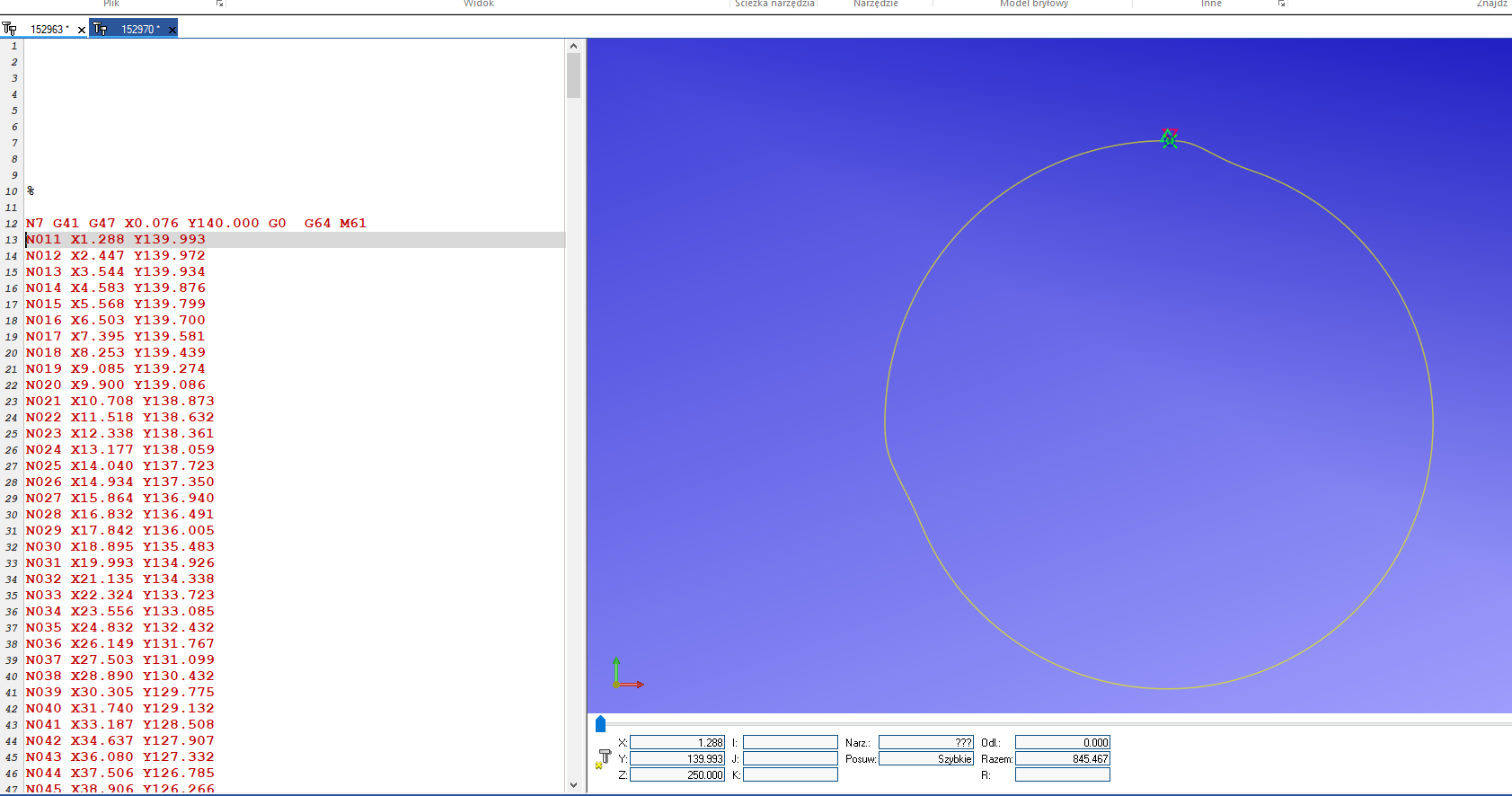Click the tool icon on the 152970 tab
1512x796 pixels.
tap(101, 29)
